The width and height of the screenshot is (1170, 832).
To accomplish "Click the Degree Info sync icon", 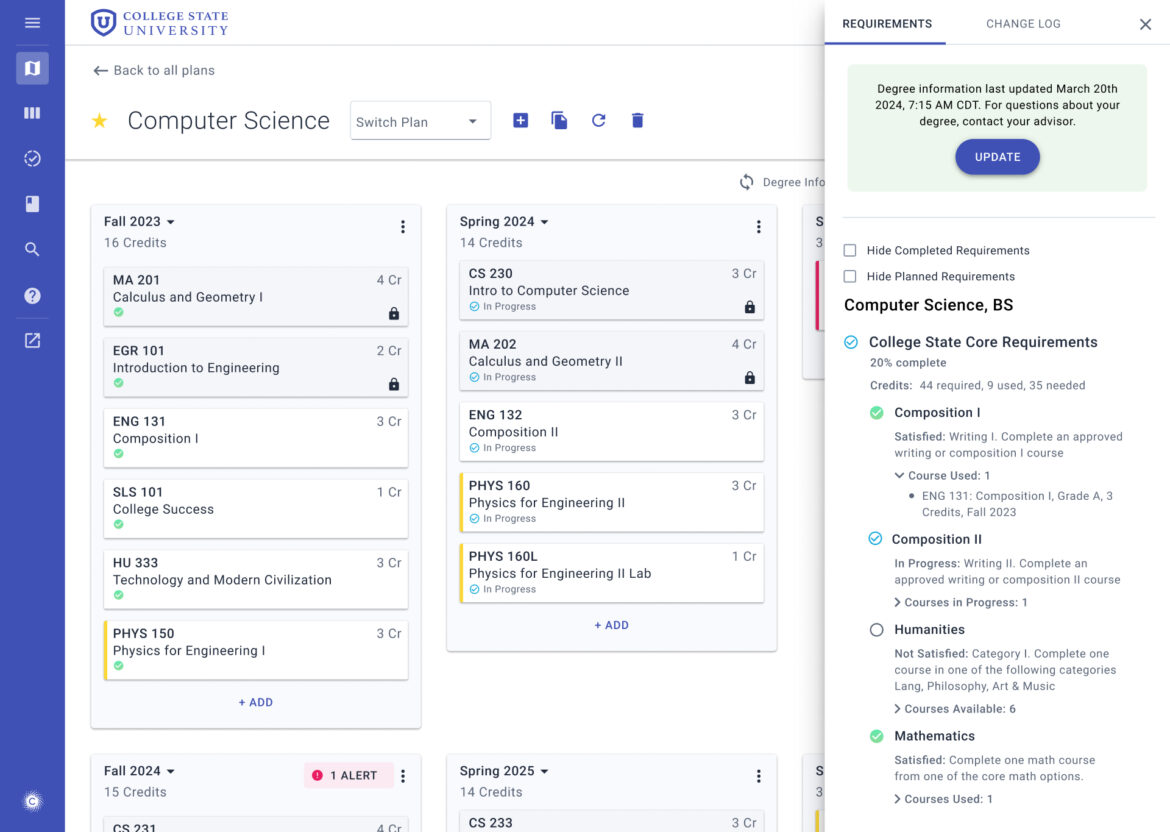I will pyautogui.click(x=746, y=182).
